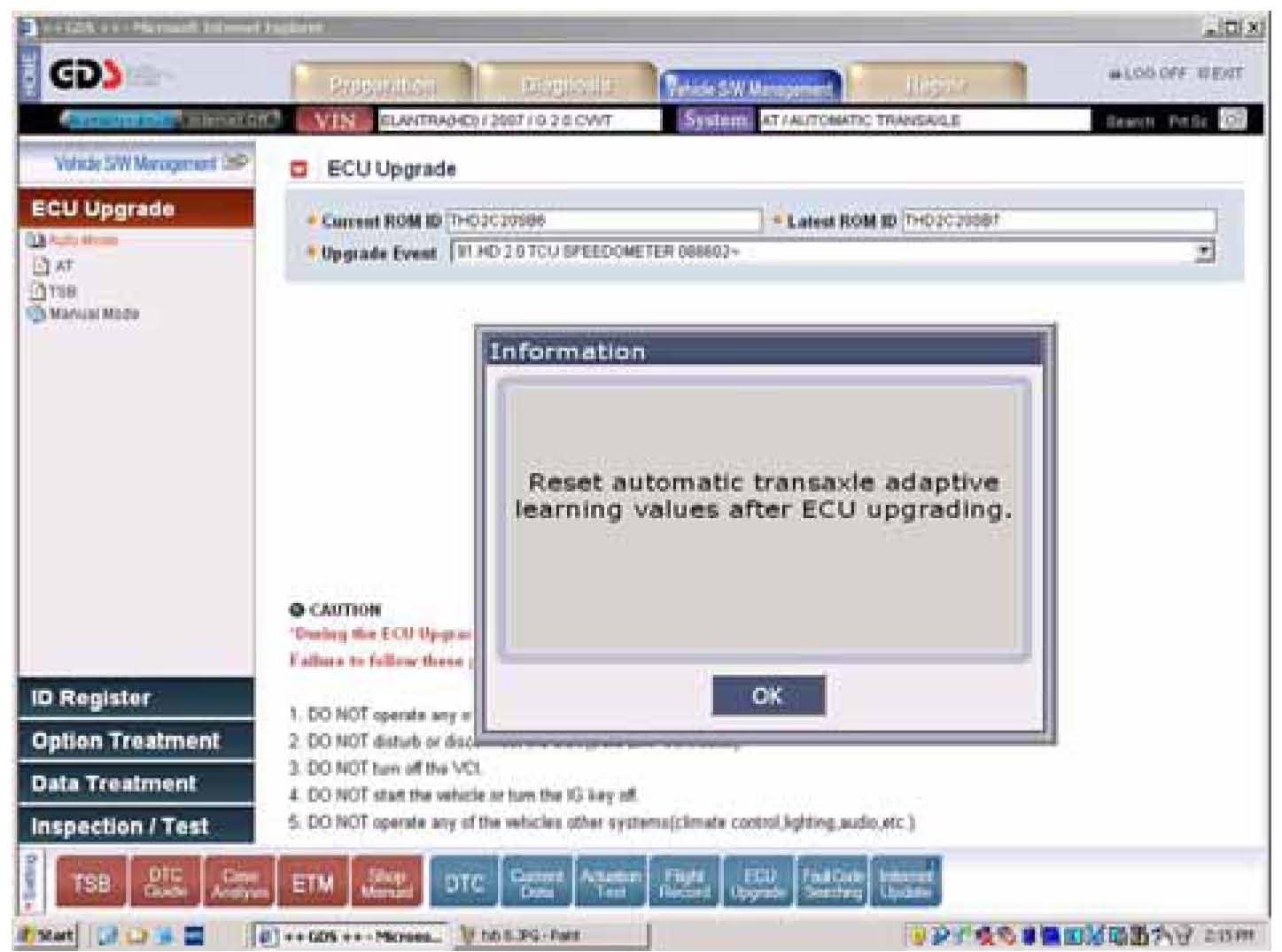Image resolution: width=1282 pixels, height=952 pixels.
Task: Open the red DTC Guide button
Action: click(166, 882)
